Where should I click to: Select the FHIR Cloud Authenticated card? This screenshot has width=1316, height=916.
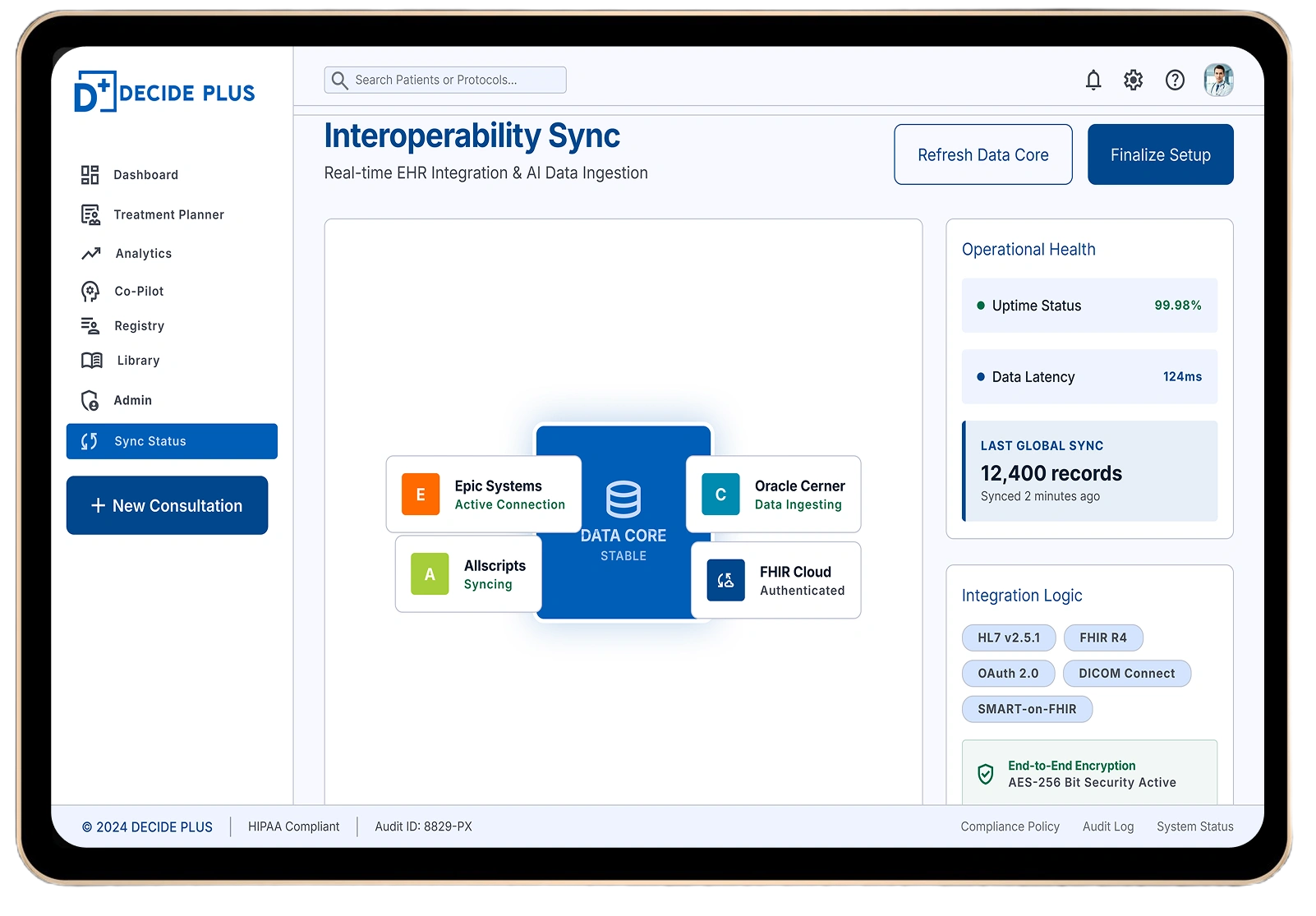click(776, 580)
